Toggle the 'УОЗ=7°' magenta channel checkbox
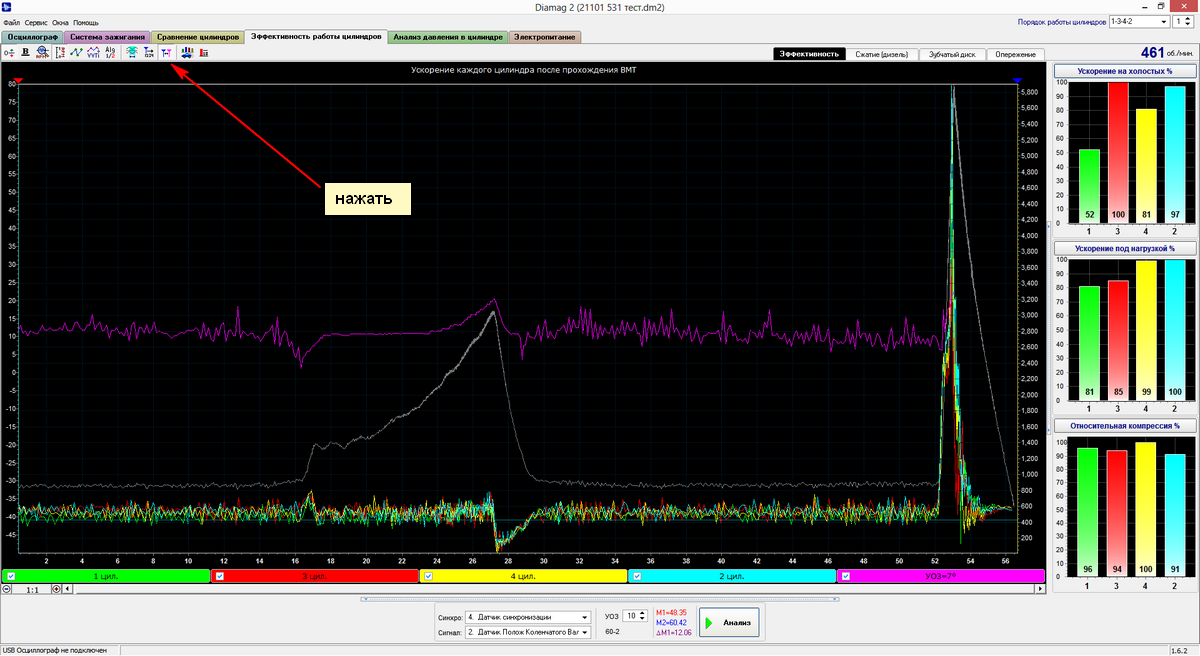The image size is (1200, 656). [846, 577]
